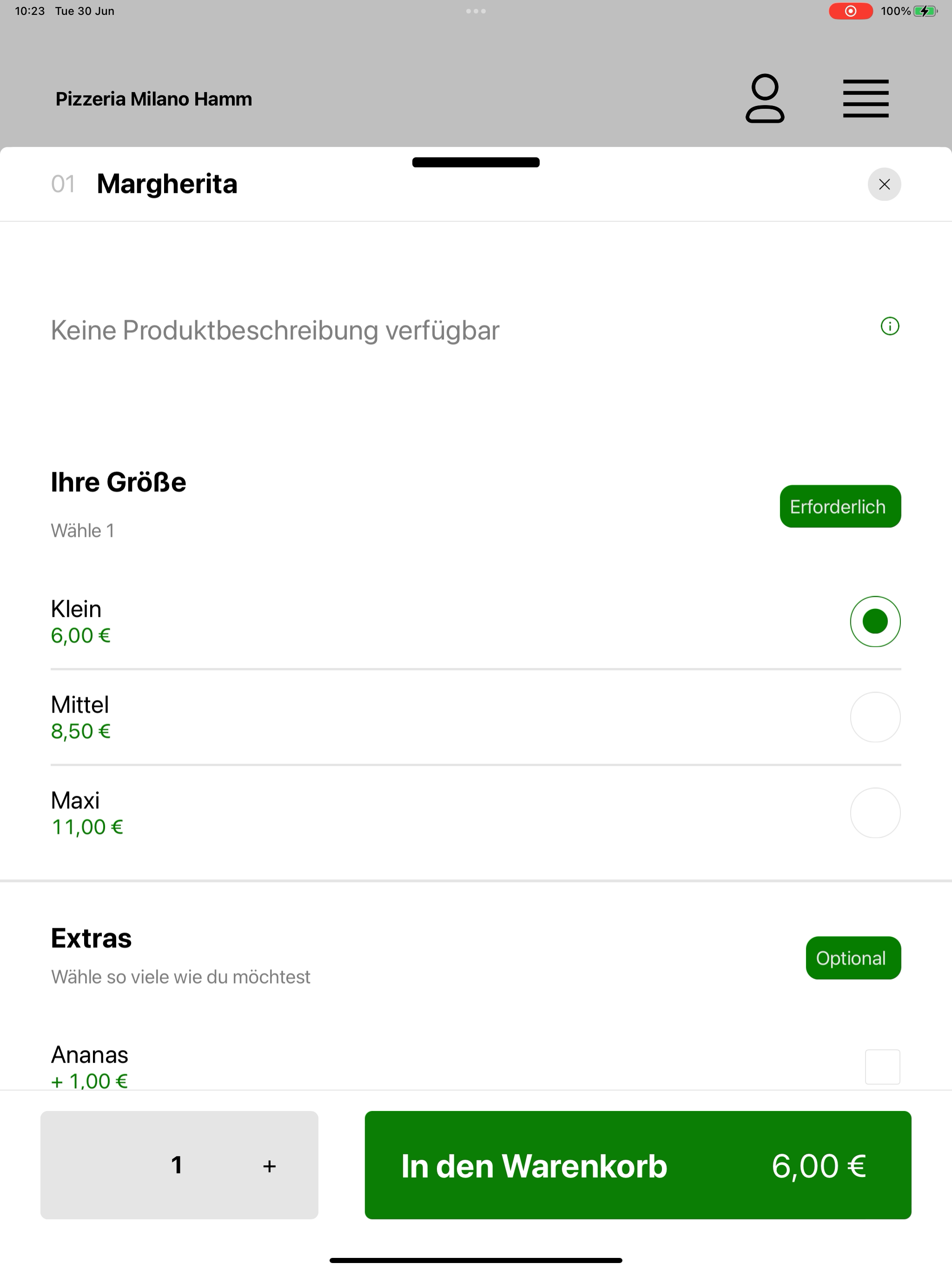Tap the Mittel 8,50 € price label
The width and height of the screenshot is (952, 1270).
[x=81, y=731]
